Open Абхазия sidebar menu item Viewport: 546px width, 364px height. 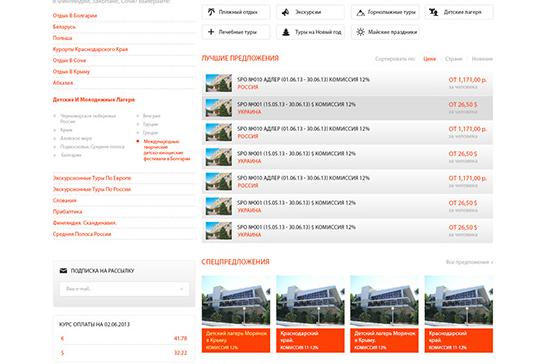coord(63,83)
